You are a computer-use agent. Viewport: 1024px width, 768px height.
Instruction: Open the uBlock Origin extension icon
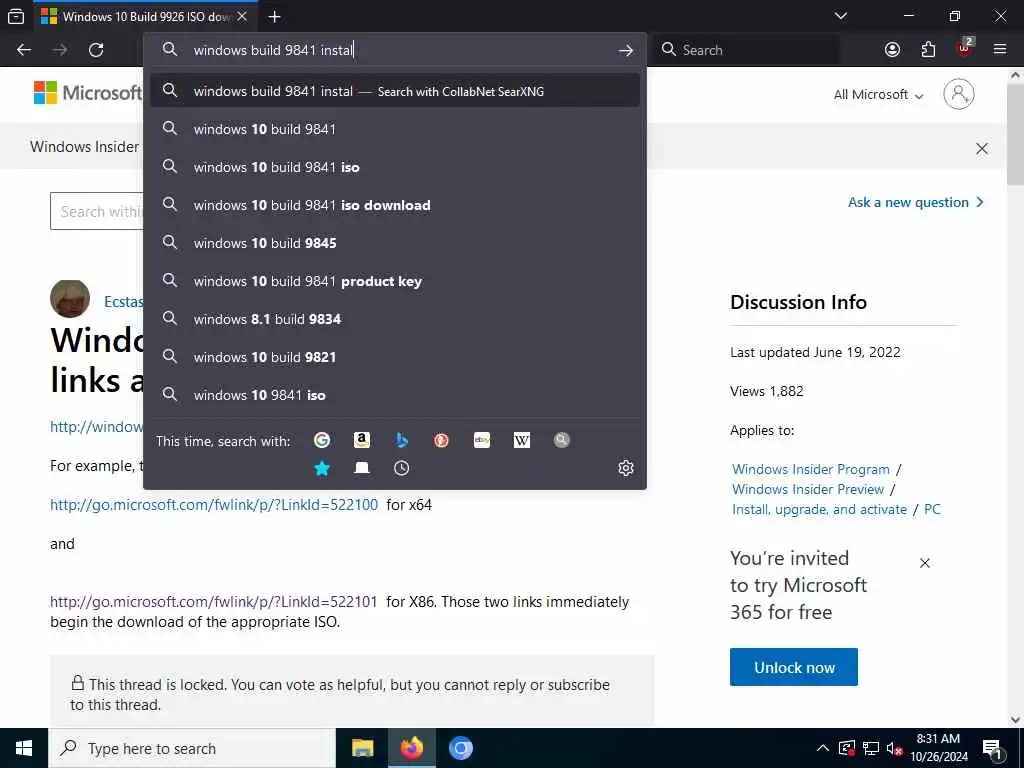pos(965,48)
